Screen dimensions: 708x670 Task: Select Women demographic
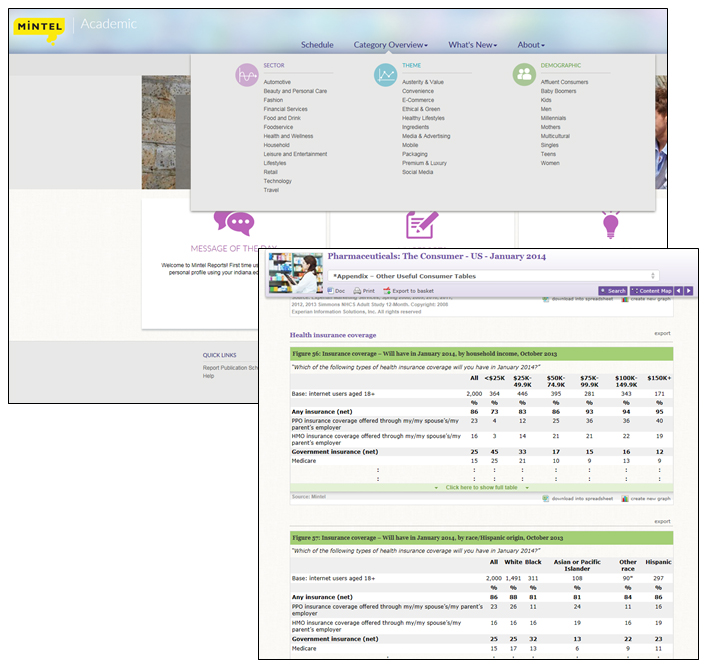pos(550,163)
